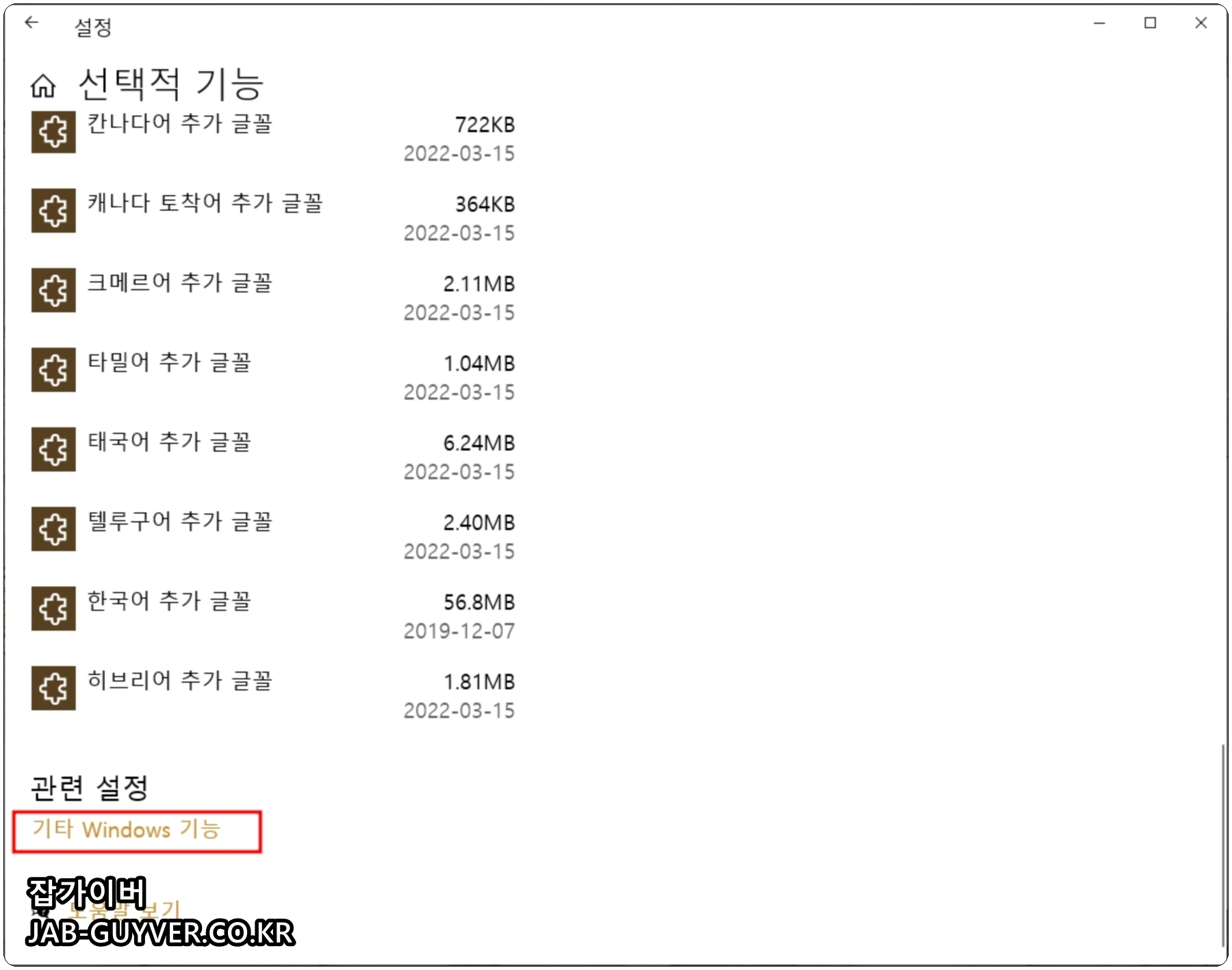1232x970 pixels.
Task: Close the 설정 window
Action: pos(1201,23)
